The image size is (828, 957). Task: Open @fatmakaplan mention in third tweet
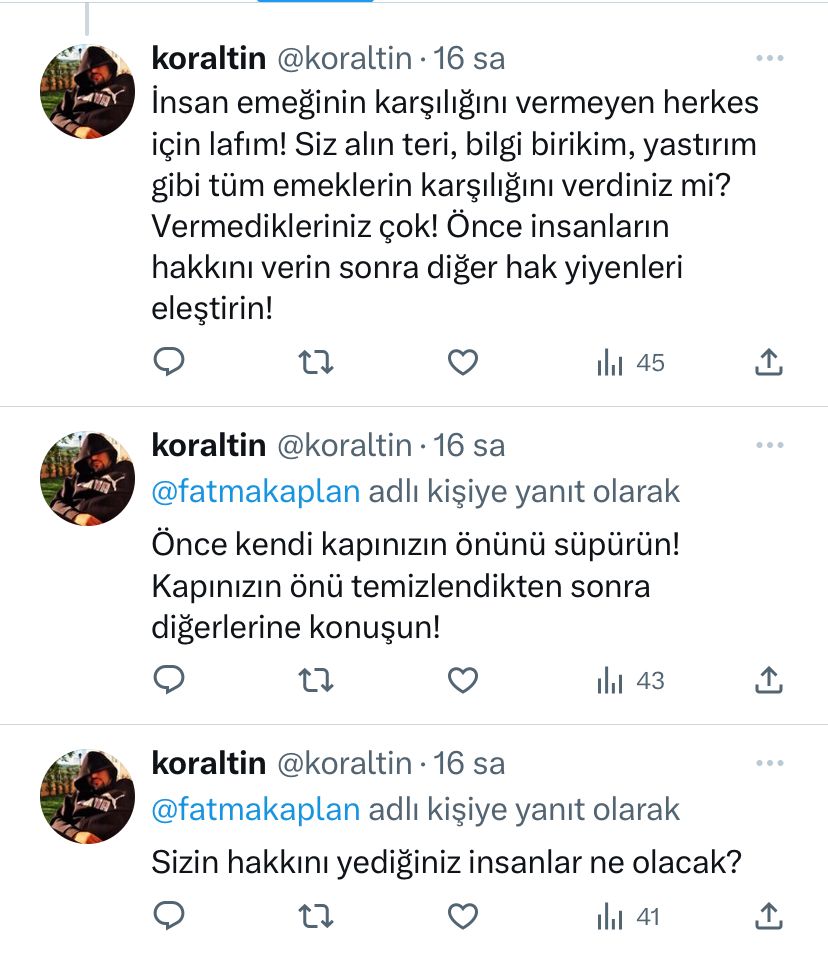(255, 809)
